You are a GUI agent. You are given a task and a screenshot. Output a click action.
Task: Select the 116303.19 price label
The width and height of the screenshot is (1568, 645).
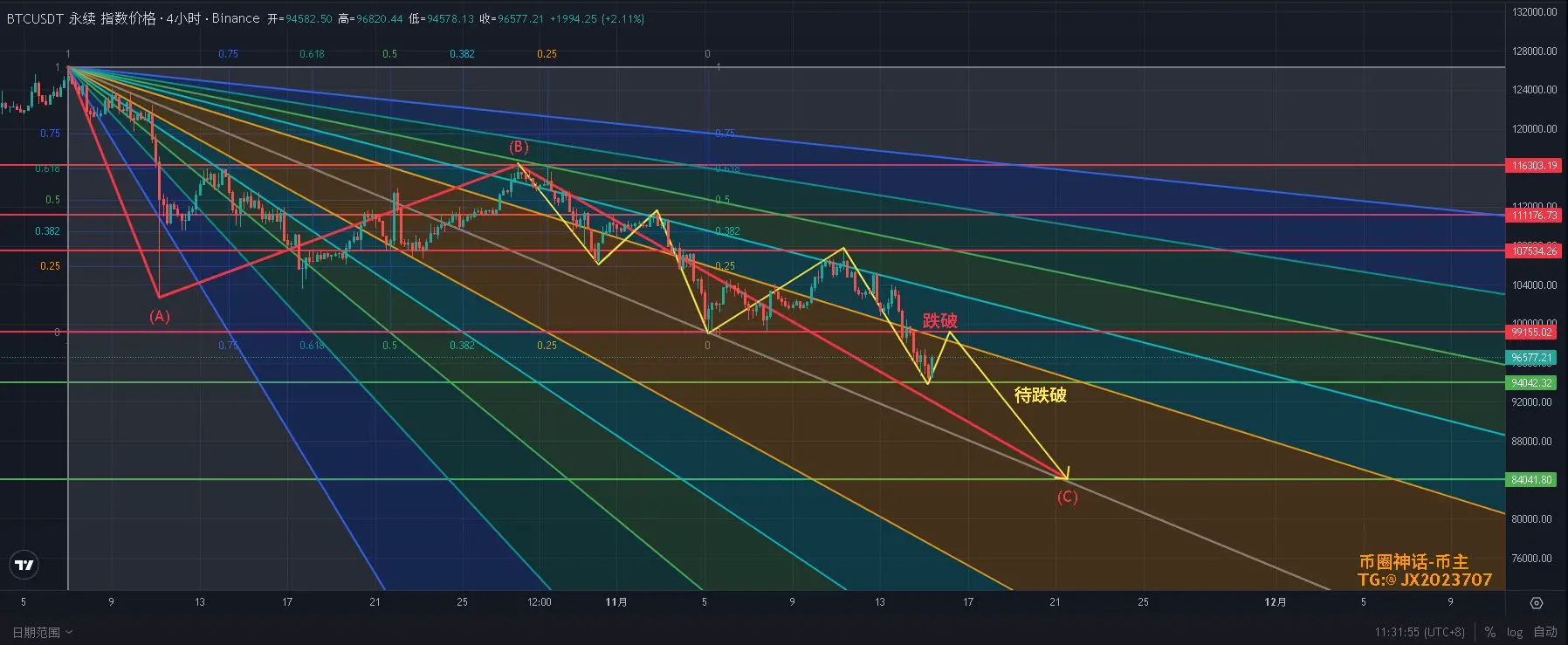(1534, 166)
